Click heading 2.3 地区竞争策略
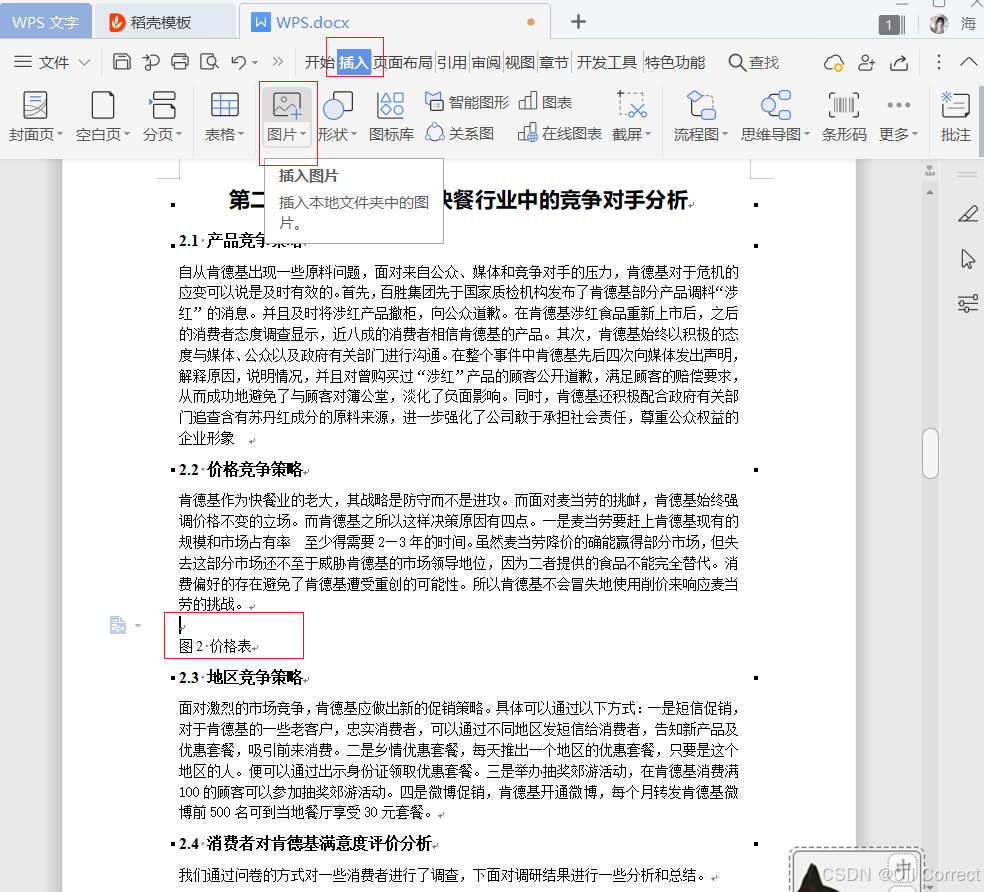The image size is (984, 892). point(240,677)
